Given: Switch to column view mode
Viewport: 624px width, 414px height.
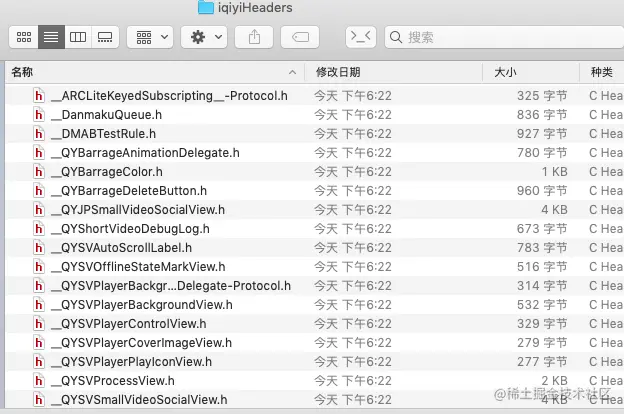Looking at the screenshot, I should 78,37.
